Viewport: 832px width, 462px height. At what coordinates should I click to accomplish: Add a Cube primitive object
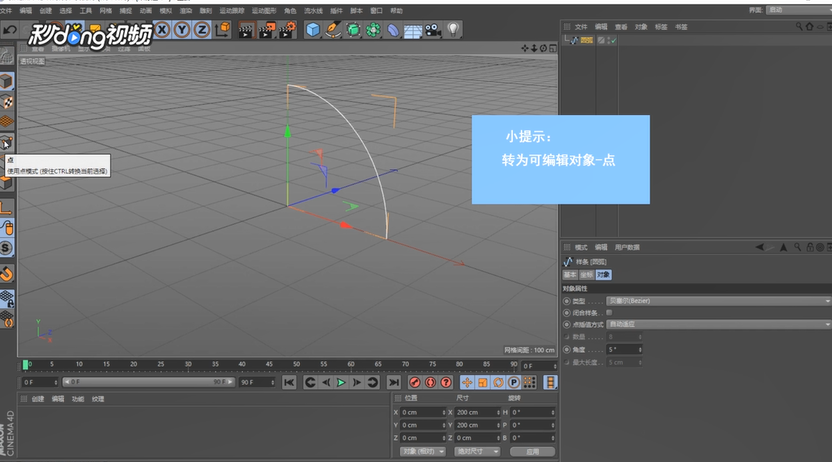[x=313, y=30]
